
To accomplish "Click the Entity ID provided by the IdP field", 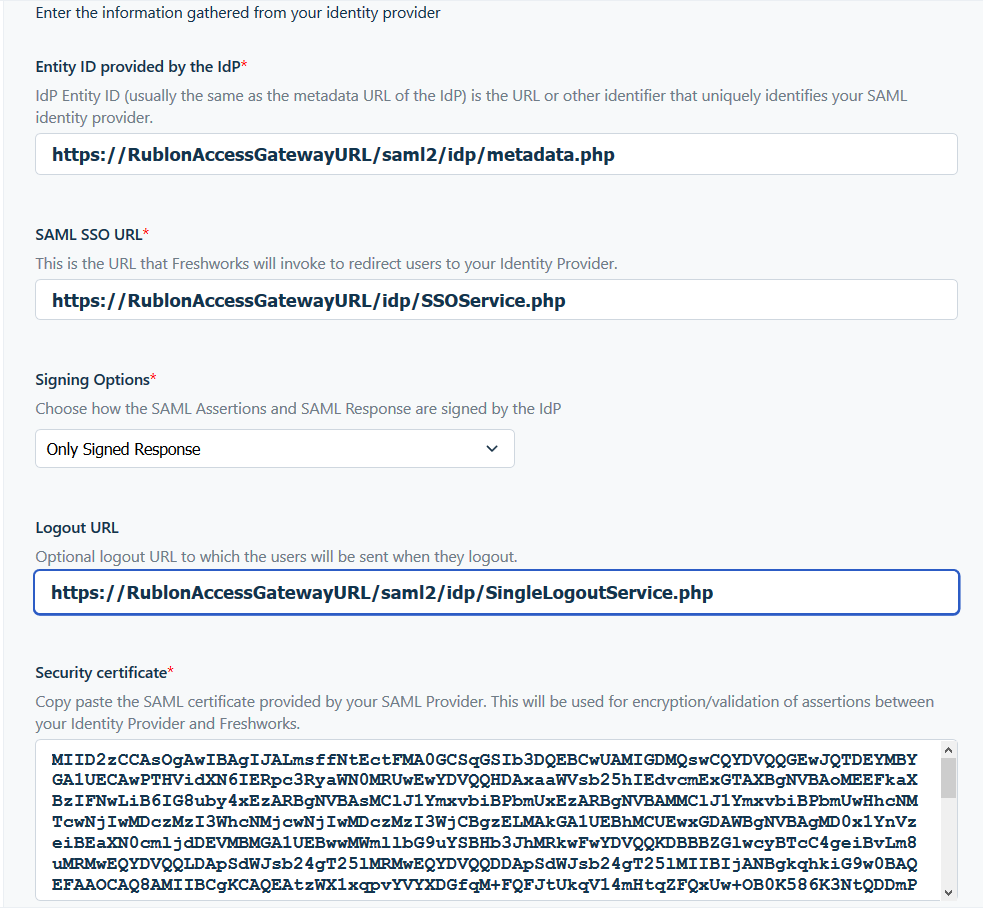I will [495, 155].
